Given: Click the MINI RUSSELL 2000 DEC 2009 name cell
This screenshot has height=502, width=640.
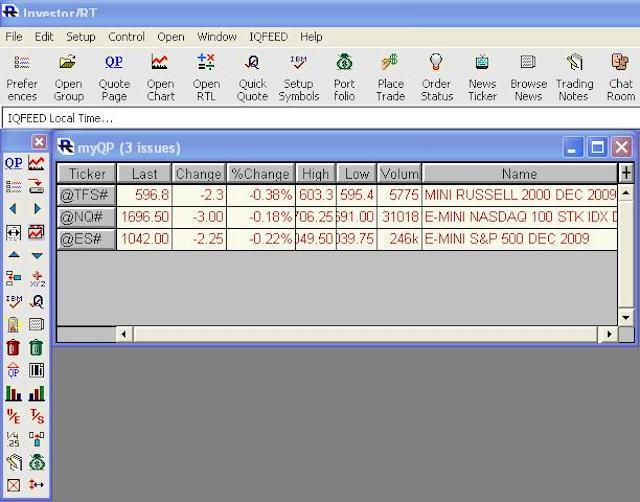Looking at the screenshot, I should [x=520, y=195].
